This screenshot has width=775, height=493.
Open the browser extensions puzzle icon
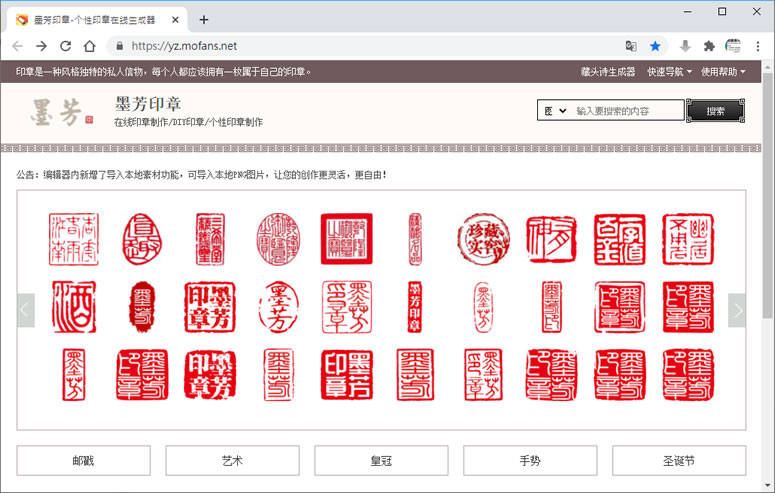(x=709, y=46)
